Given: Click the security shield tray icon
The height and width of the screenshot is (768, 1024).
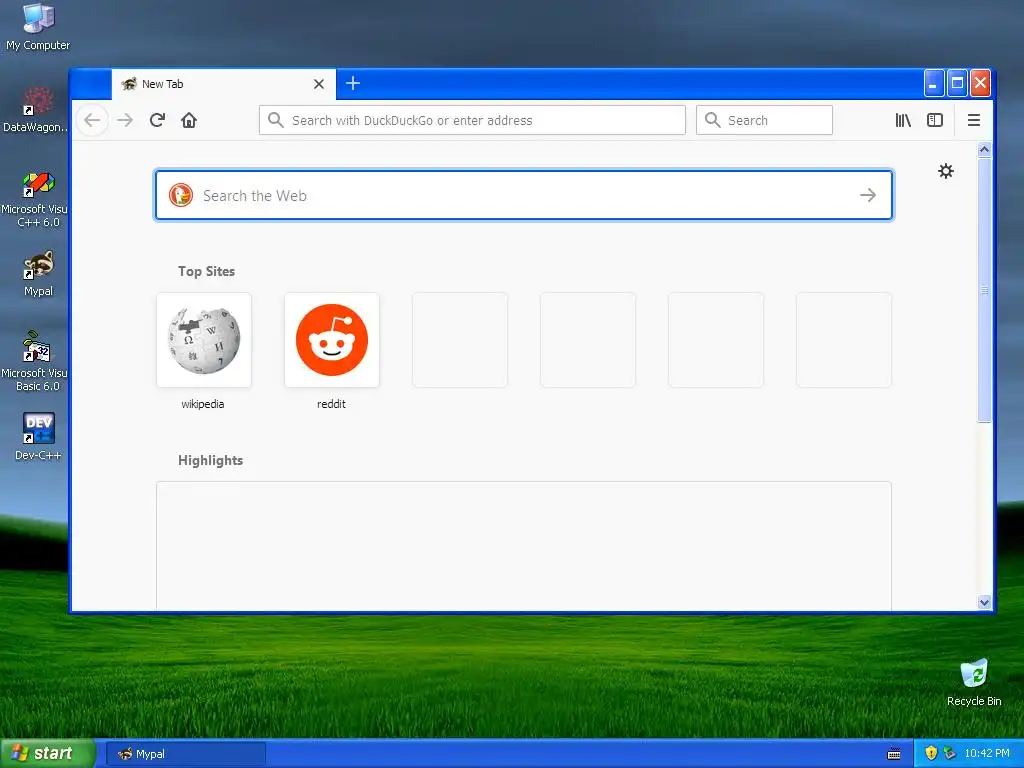Looking at the screenshot, I should (x=931, y=753).
